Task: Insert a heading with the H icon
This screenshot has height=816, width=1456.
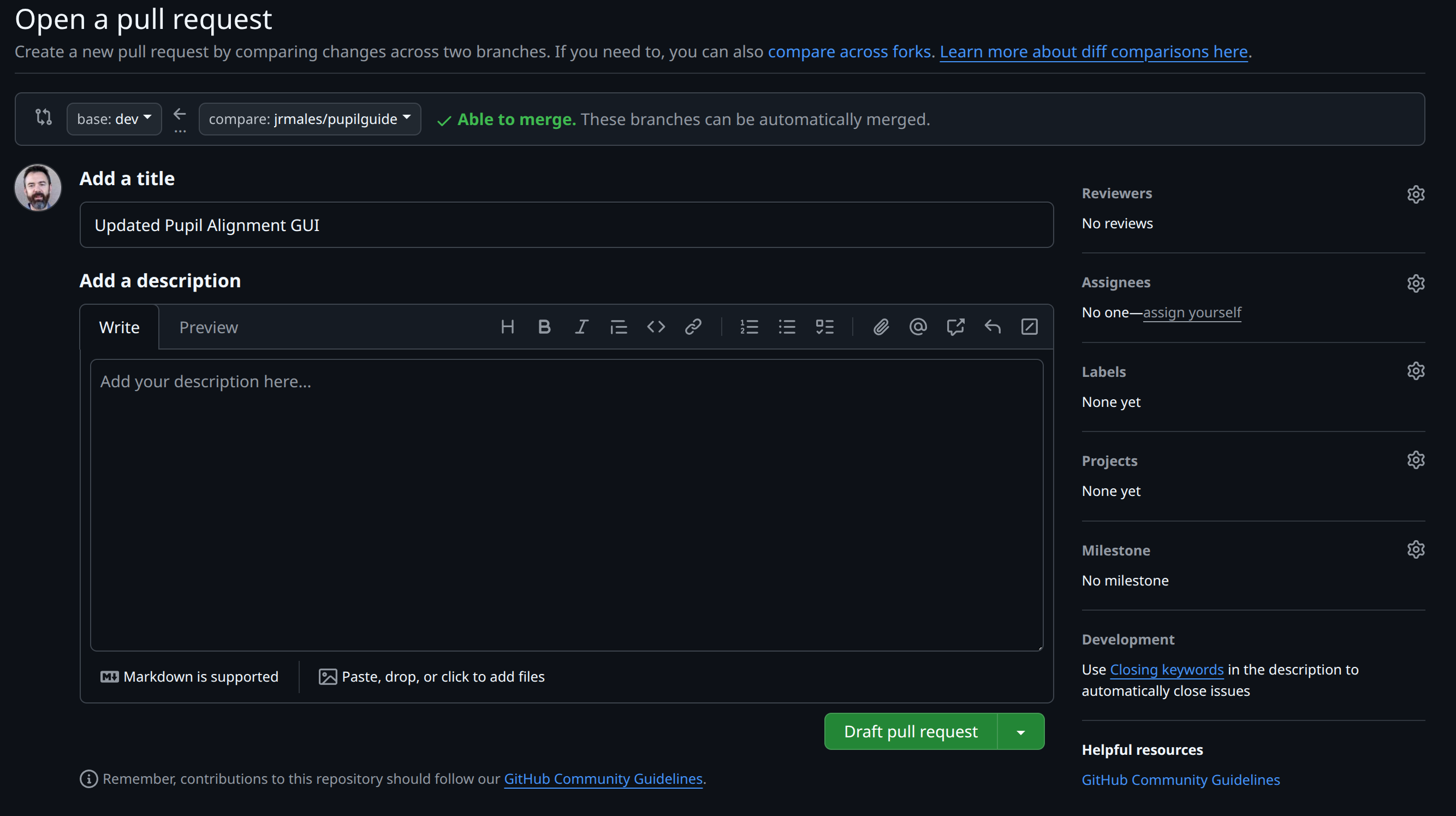Action: coord(507,327)
